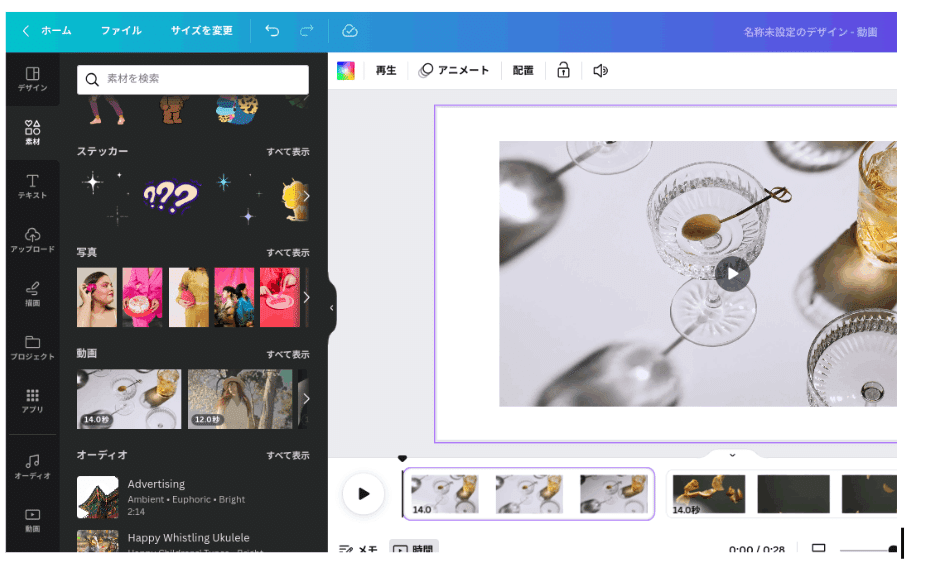Open the アプリ sidebar tab
The image size is (929, 561).
33,401
